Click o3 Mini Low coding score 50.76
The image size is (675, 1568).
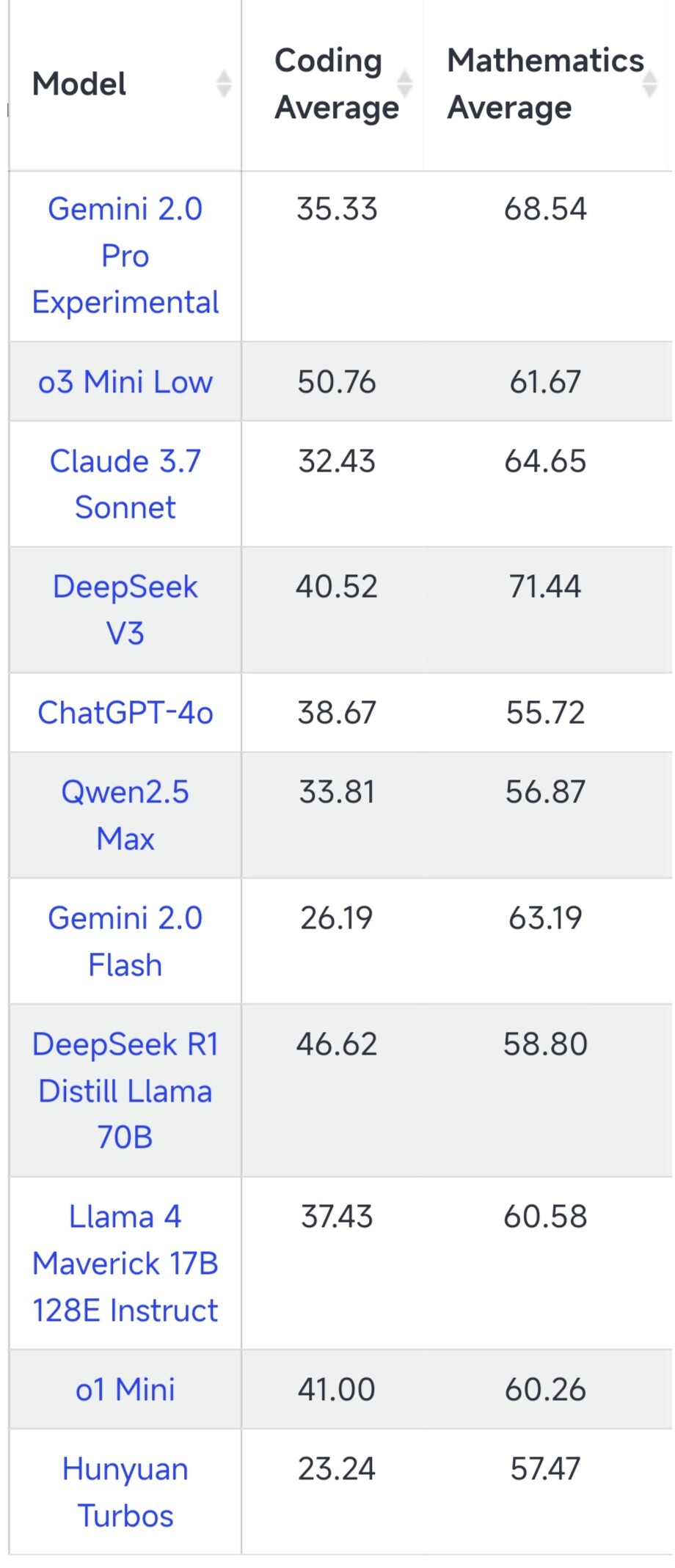pos(337,382)
